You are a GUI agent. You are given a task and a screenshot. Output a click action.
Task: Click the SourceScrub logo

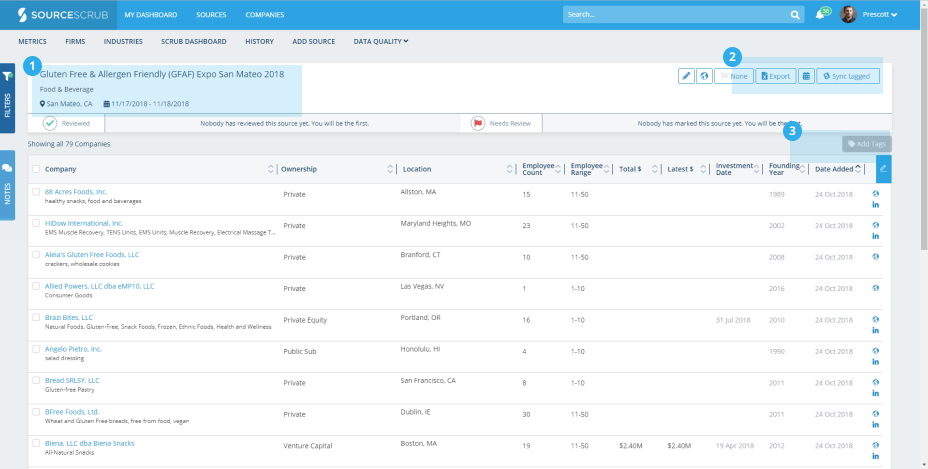click(63, 15)
